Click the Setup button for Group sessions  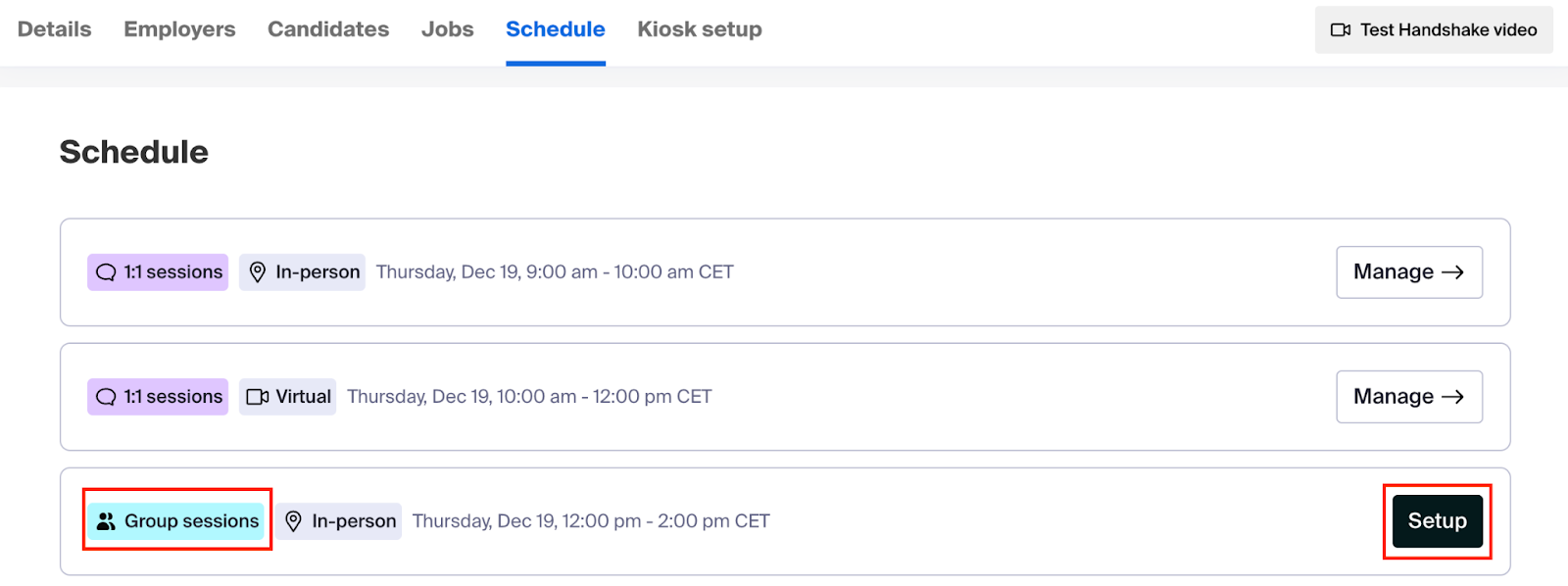pyautogui.click(x=1438, y=521)
